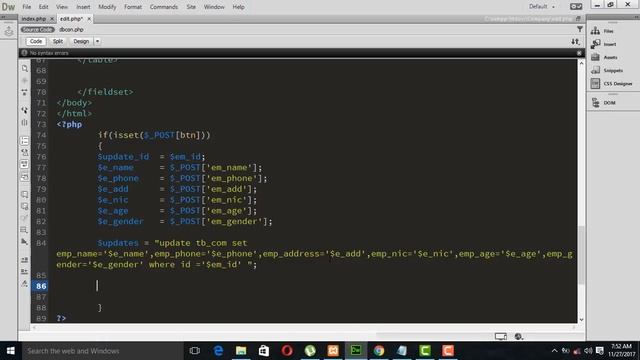
Task: Click the restore document window icon
Action: [578, 19]
